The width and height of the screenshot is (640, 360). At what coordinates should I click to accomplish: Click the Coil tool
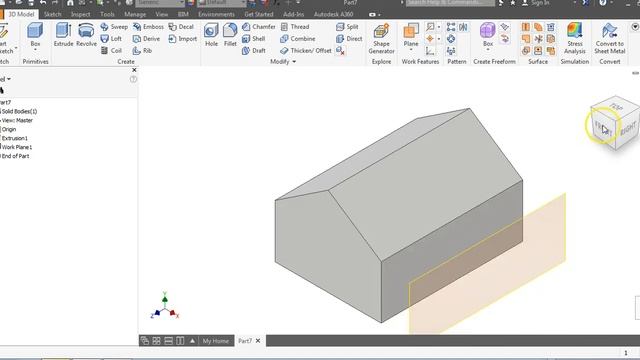pos(111,51)
